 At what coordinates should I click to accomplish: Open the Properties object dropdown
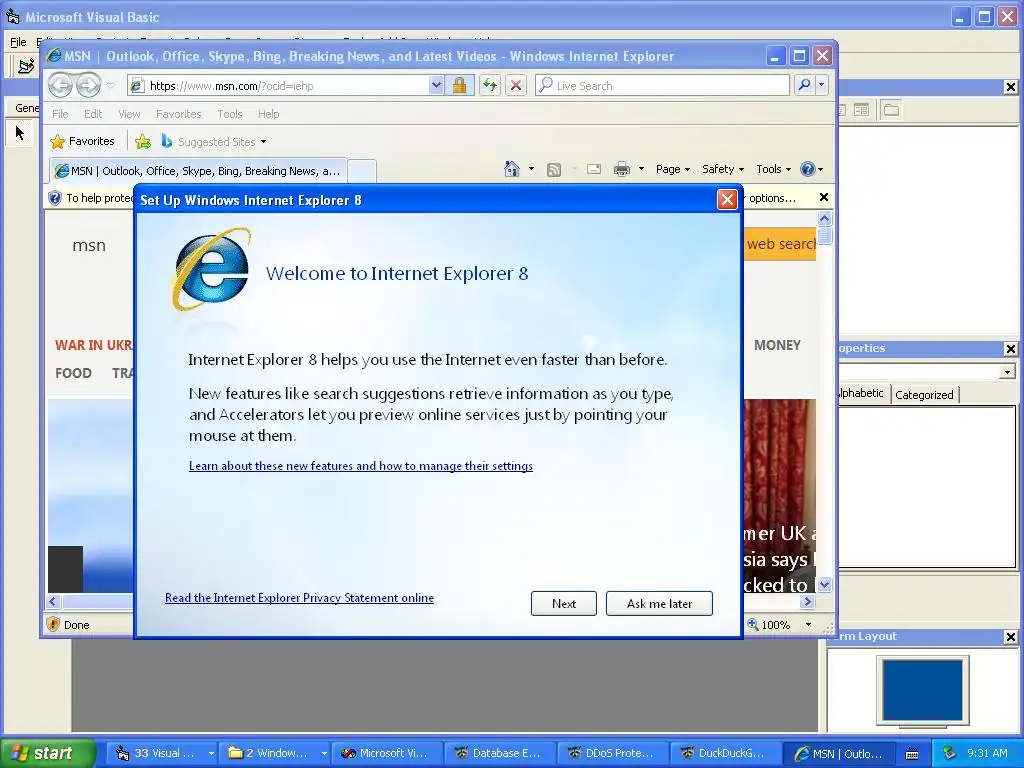pos(1008,372)
